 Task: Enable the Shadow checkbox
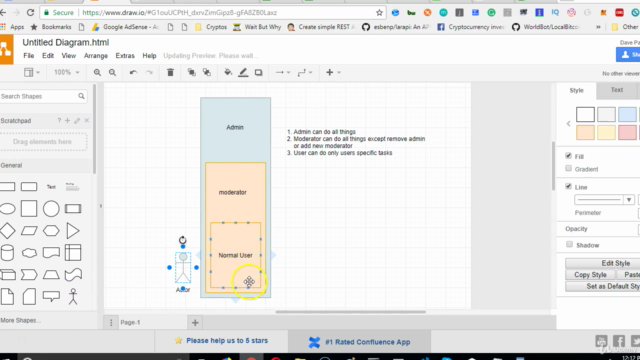click(x=569, y=244)
